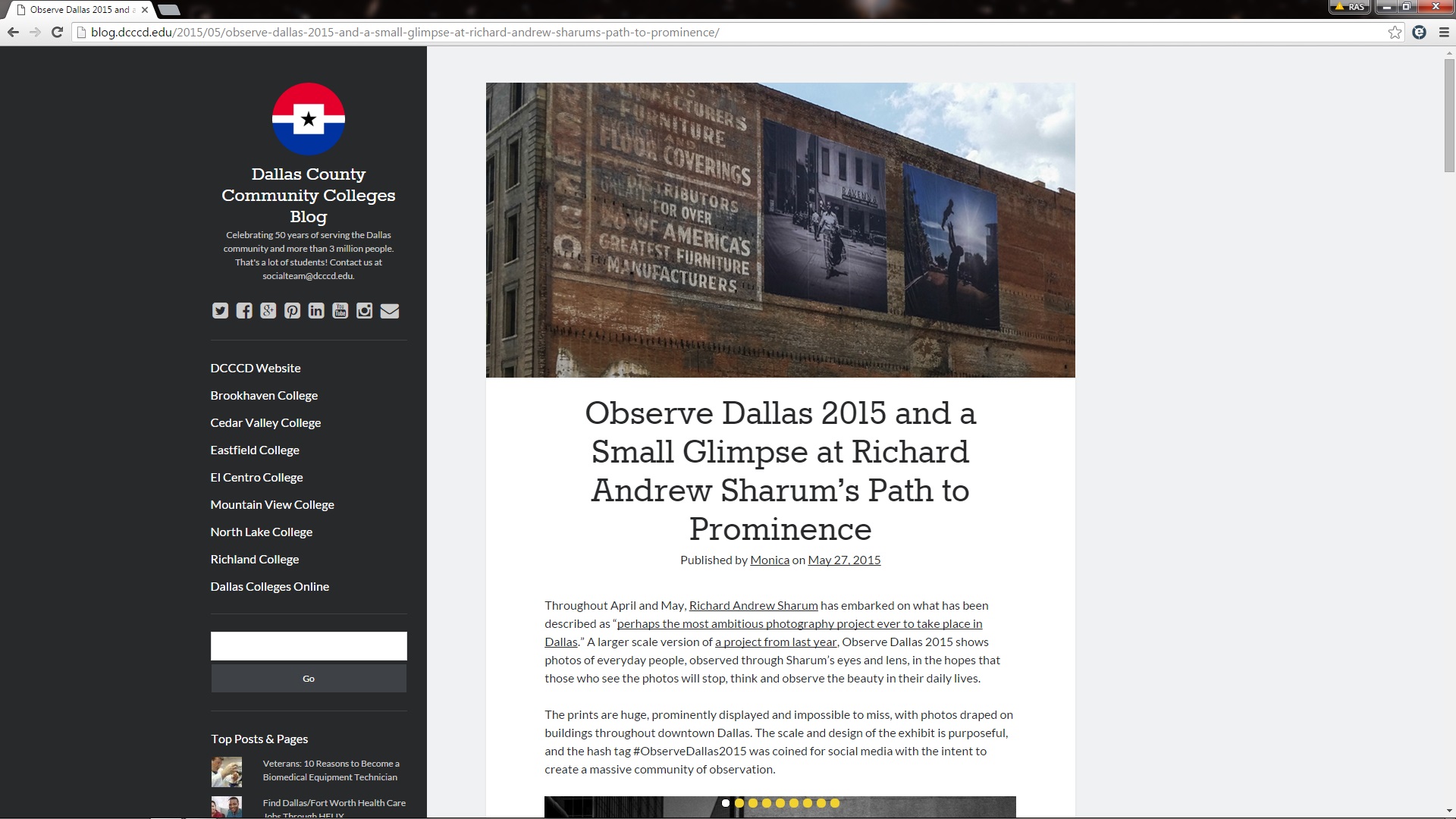Viewport: 1456px width, 819px height.
Task: Click the featured brick building photo
Action: tap(780, 230)
